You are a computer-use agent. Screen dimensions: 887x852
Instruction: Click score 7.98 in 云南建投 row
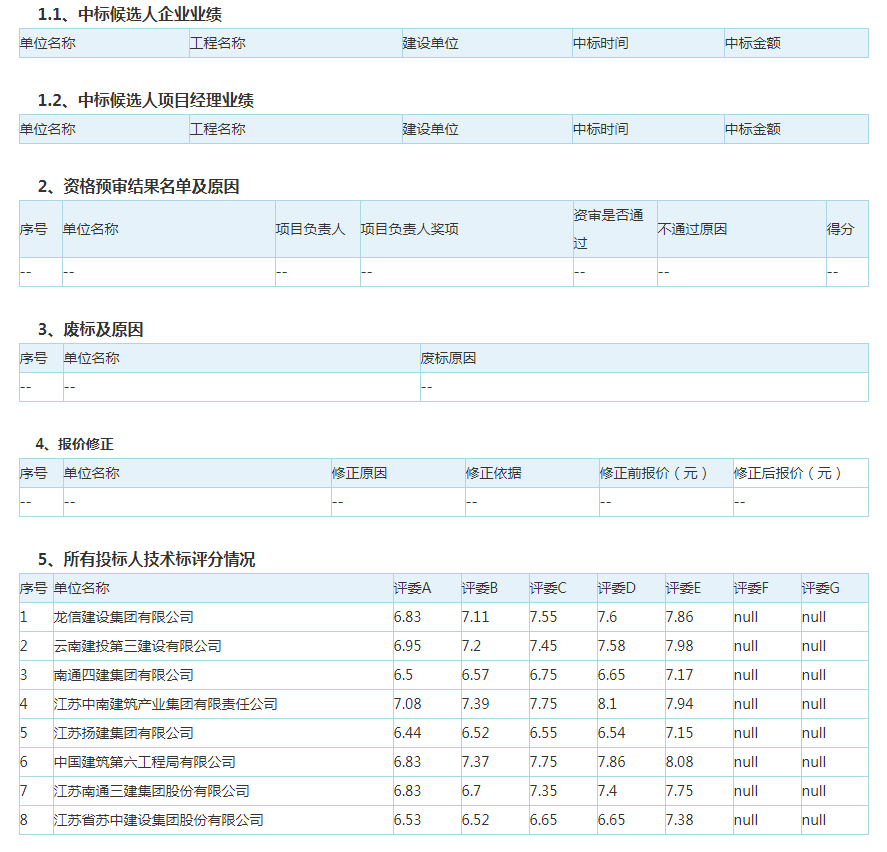[x=679, y=646]
